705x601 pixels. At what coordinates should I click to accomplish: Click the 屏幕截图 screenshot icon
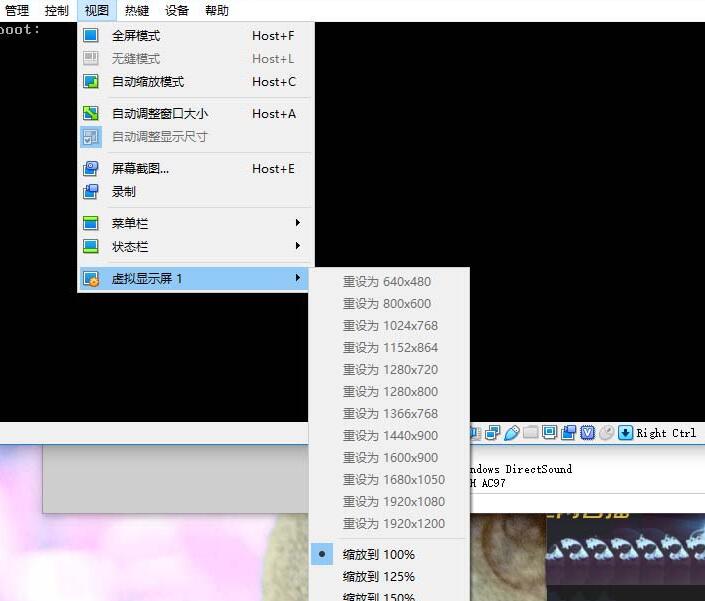(x=91, y=169)
